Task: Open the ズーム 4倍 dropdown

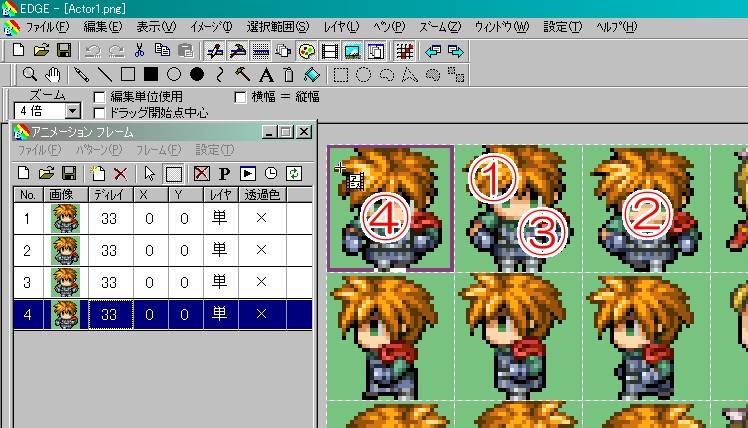Action: pos(73,111)
